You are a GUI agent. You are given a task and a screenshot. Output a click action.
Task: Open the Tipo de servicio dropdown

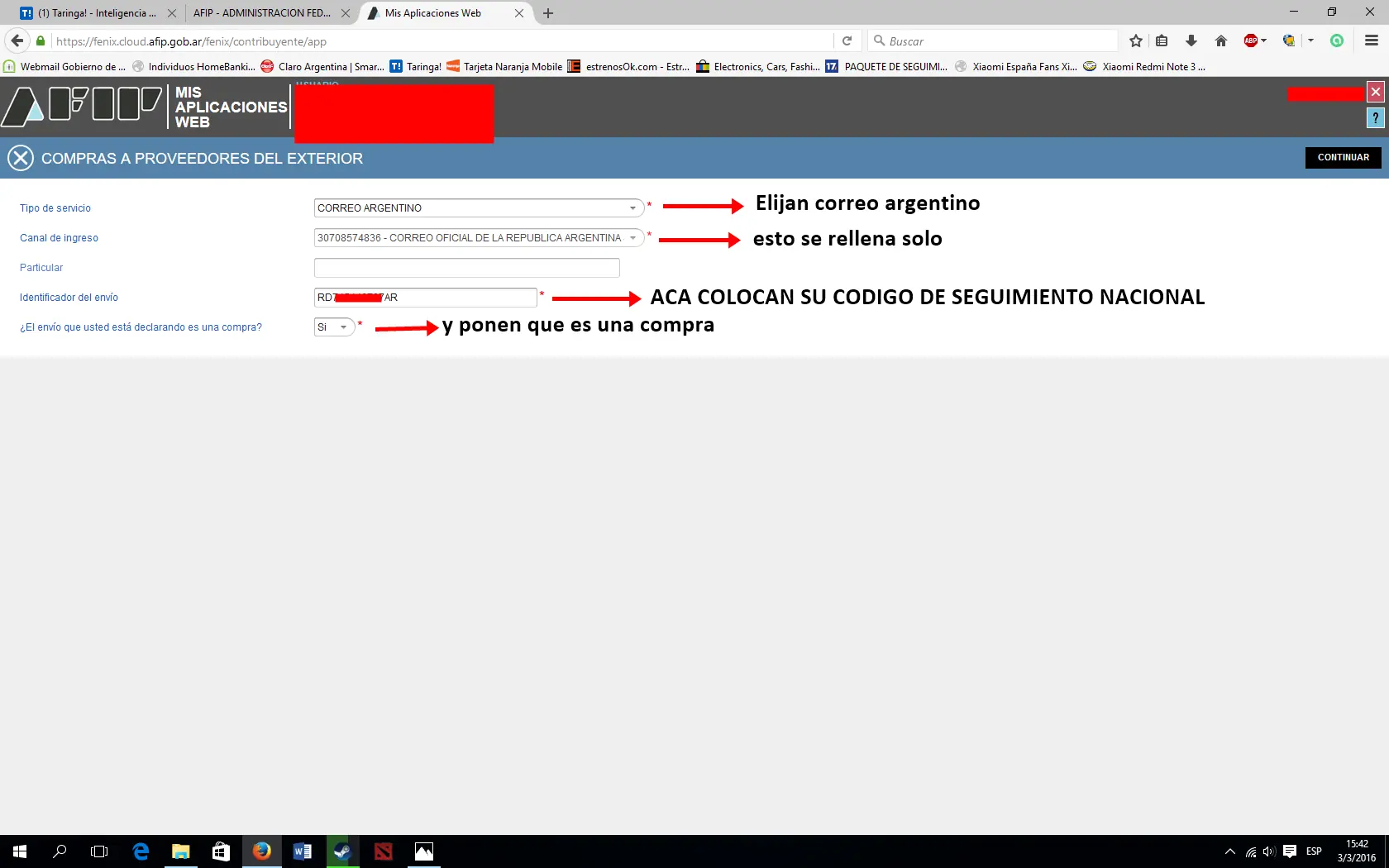tap(479, 208)
